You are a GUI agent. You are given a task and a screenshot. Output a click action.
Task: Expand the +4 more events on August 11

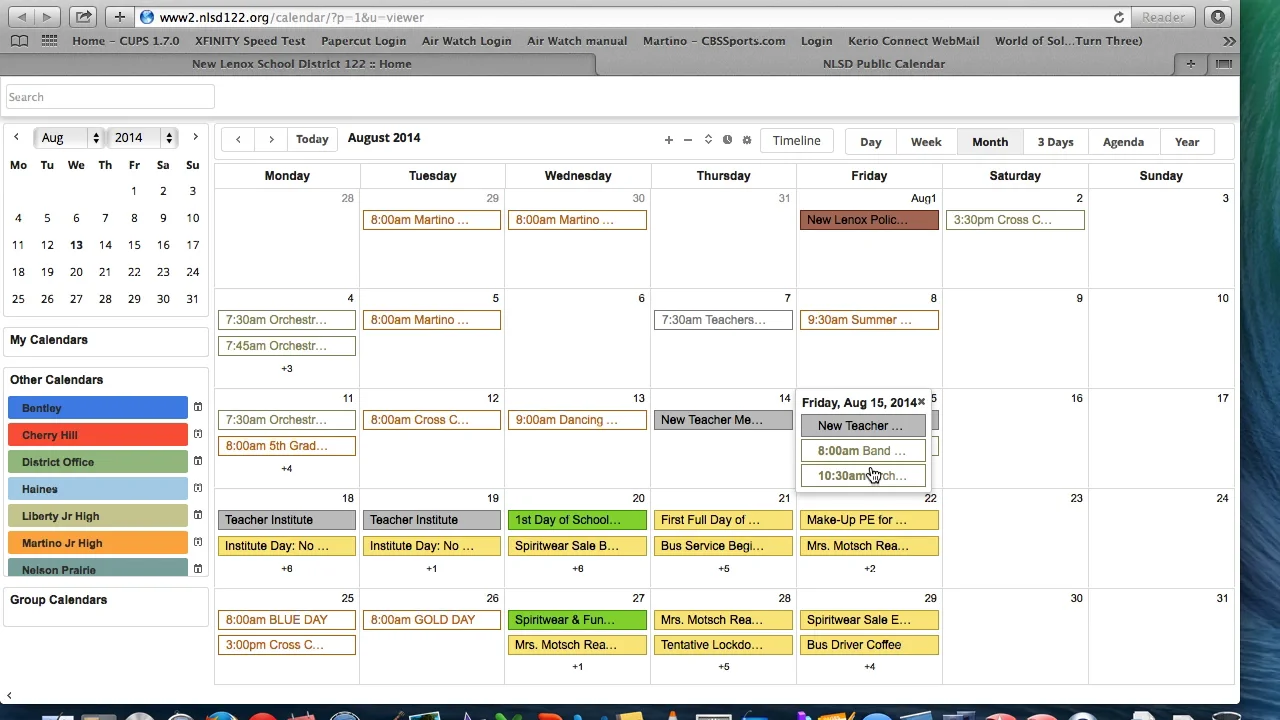click(x=287, y=469)
